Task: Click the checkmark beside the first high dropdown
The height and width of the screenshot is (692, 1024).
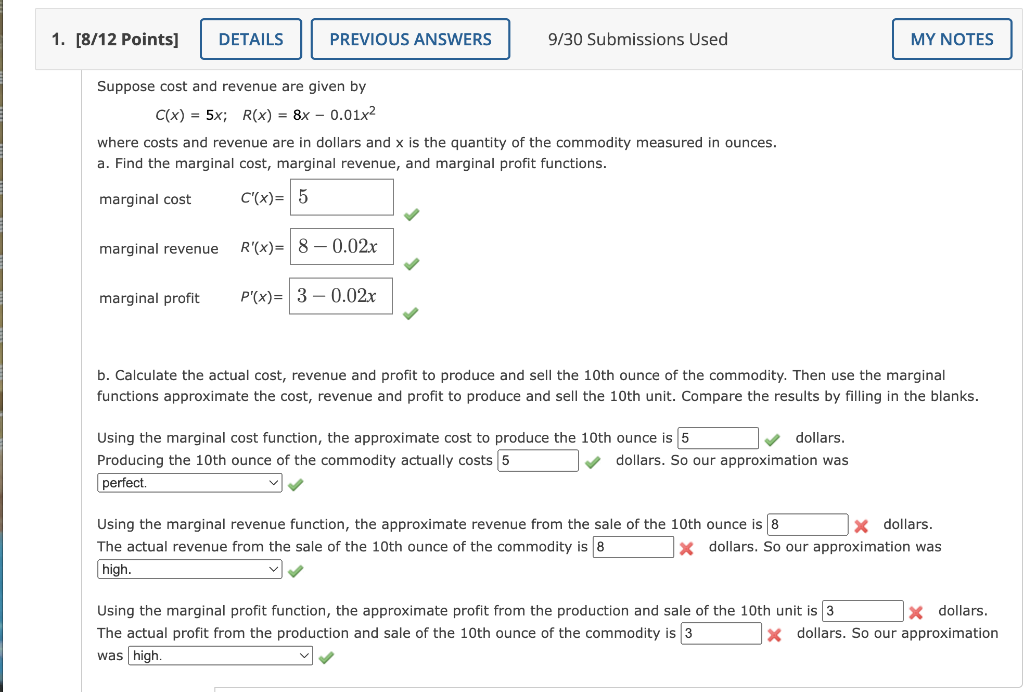Action: 295,570
